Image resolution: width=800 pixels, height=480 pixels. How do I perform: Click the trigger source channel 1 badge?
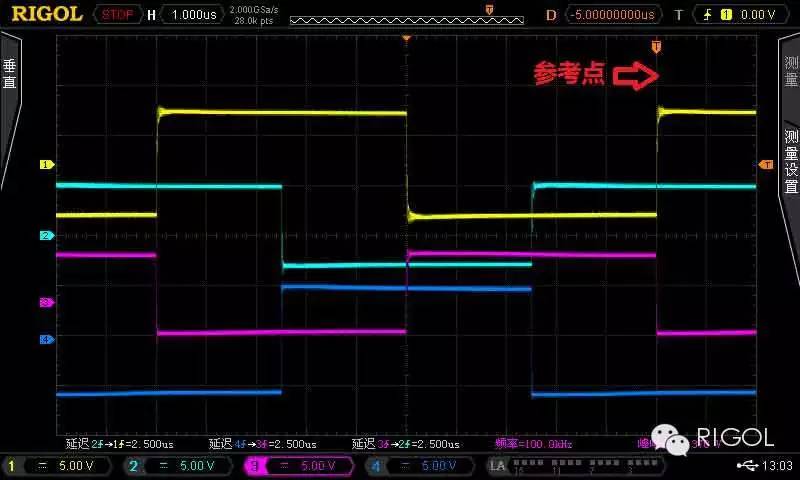tap(725, 15)
